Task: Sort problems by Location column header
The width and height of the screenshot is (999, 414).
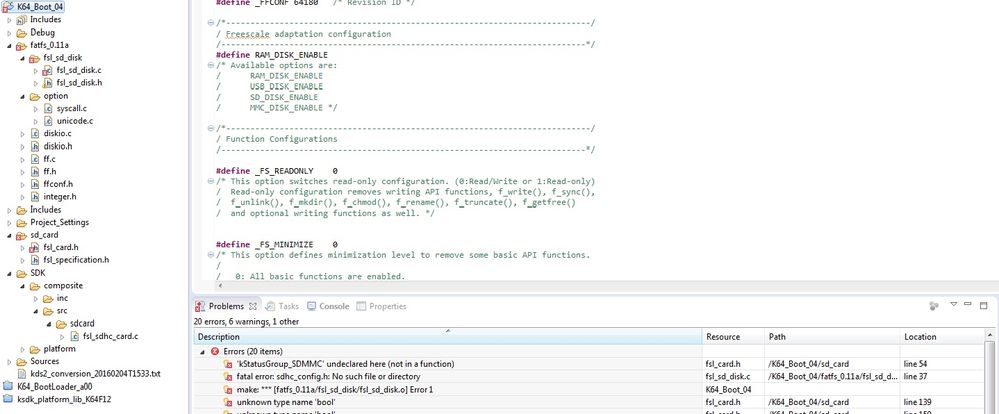Action: coord(942,336)
